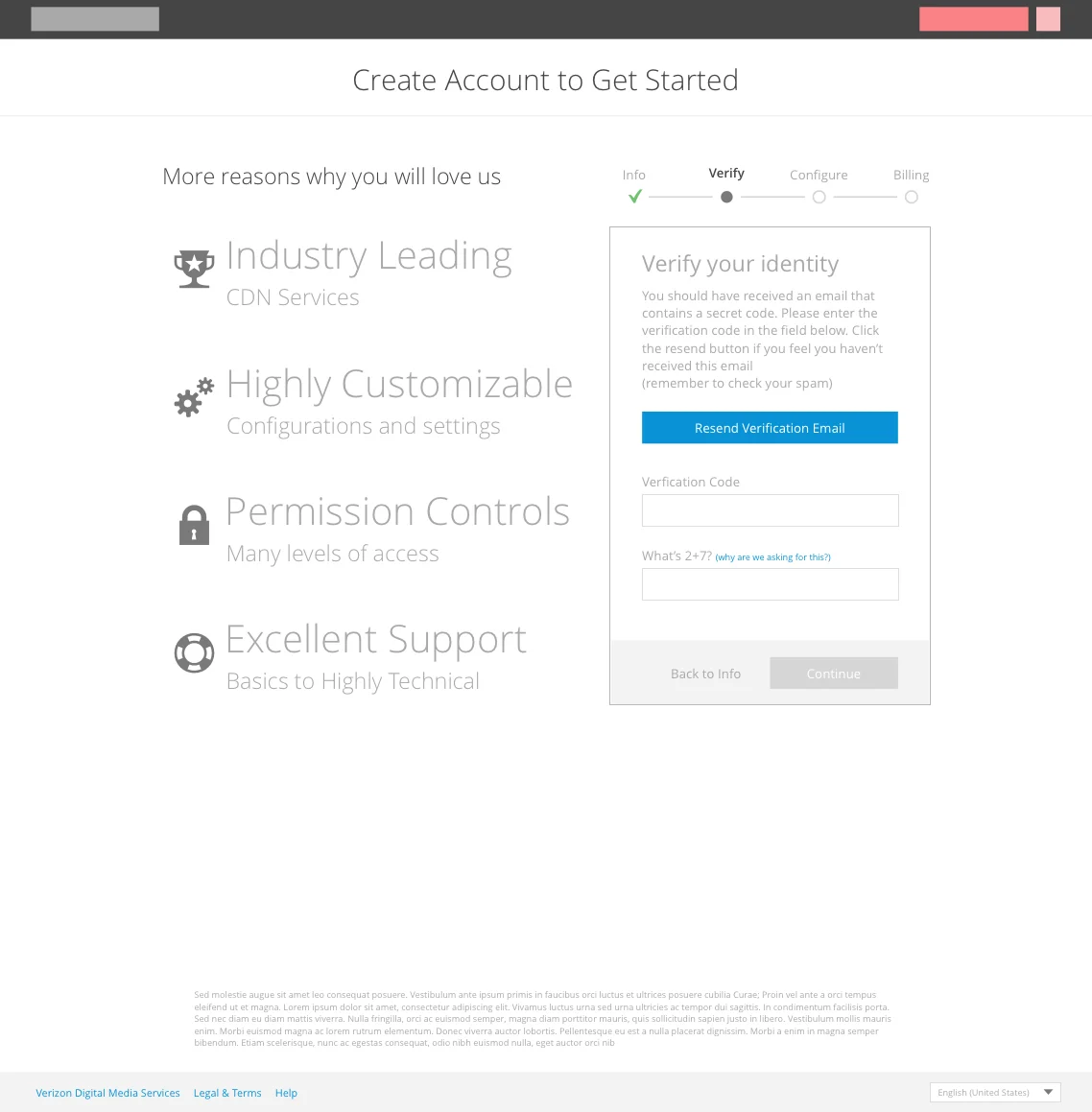
Task: Expand the language selector arrow in footer
Action: pyautogui.click(x=1049, y=1092)
